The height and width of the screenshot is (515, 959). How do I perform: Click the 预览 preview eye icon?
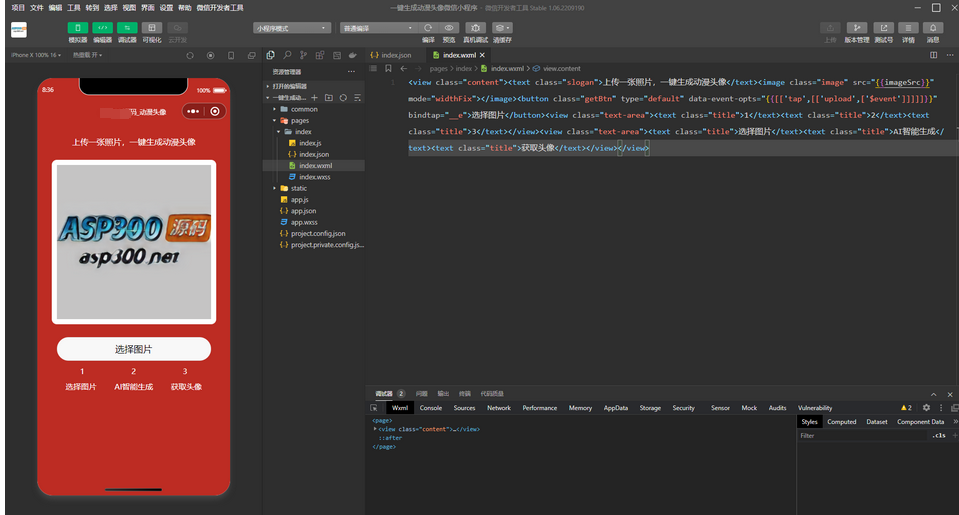(449, 28)
